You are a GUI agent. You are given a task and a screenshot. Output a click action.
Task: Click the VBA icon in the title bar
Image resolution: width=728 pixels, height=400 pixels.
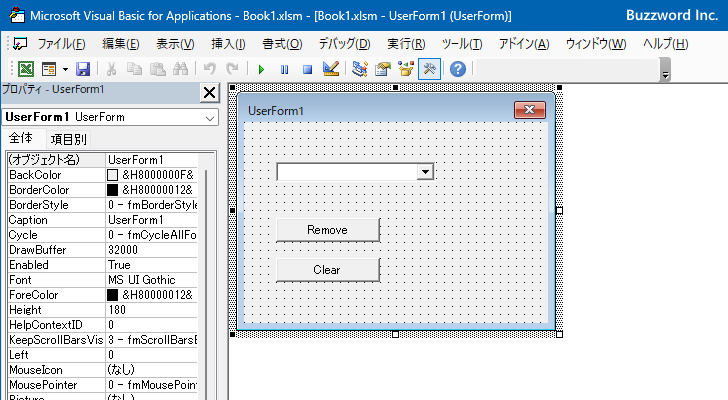17,15
